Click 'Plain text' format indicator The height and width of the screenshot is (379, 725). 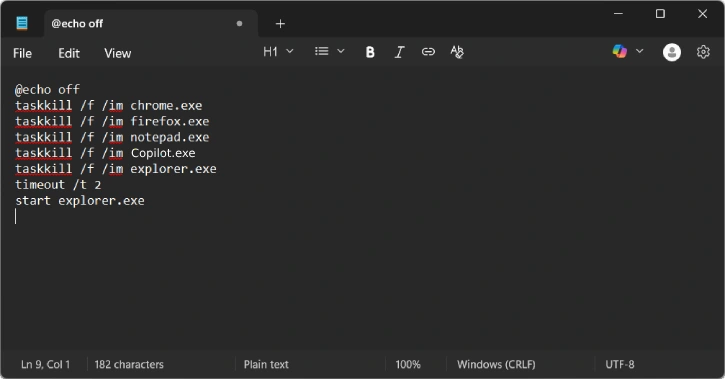coord(266,364)
